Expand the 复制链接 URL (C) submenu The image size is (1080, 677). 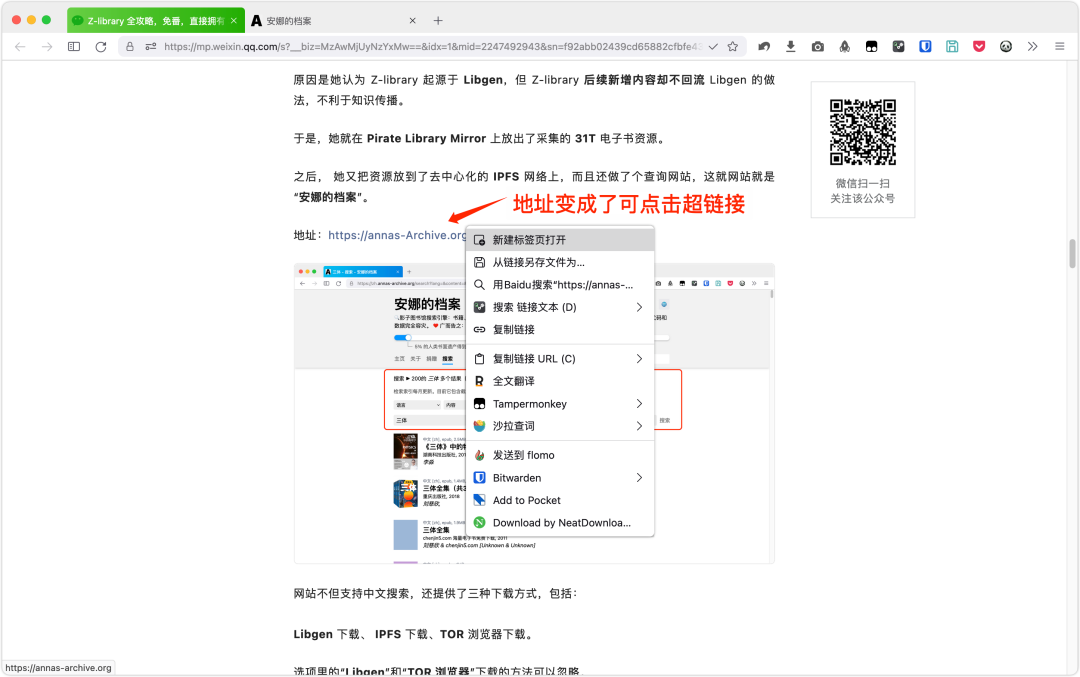click(560, 359)
